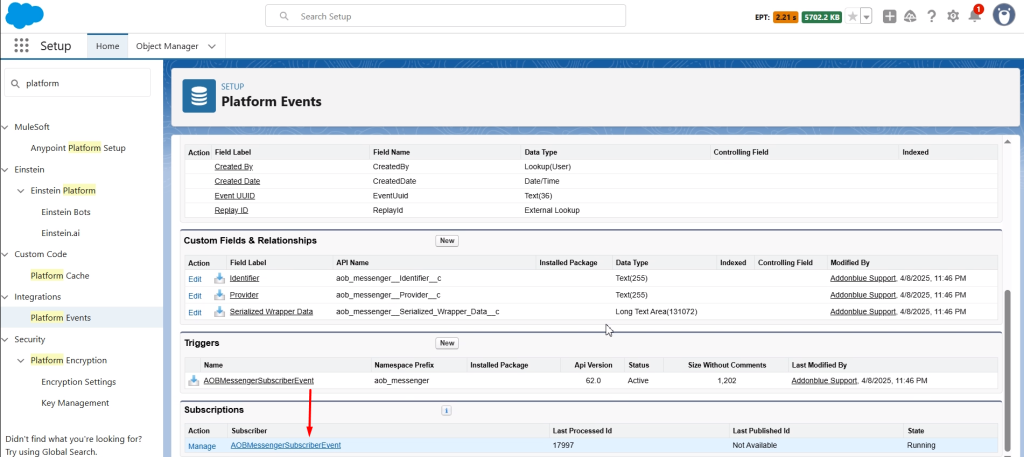1024x457 pixels.
Task: Click the magnifier icon in Quick Find box
Action: click(x=16, y=84)
